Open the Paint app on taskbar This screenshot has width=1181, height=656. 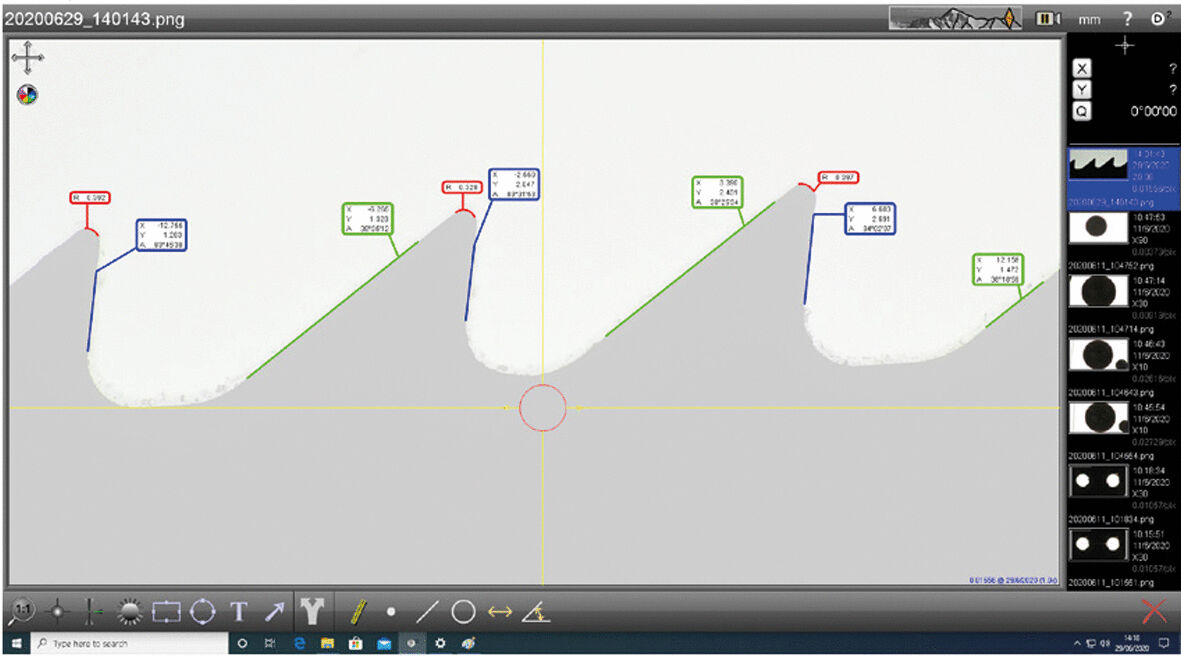click(468, 643)
